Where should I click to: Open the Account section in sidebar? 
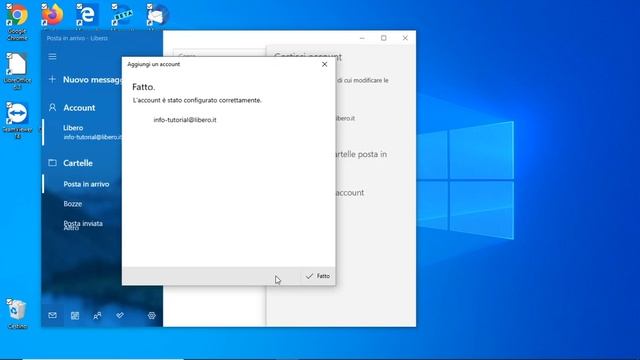[x=79, y=108]
